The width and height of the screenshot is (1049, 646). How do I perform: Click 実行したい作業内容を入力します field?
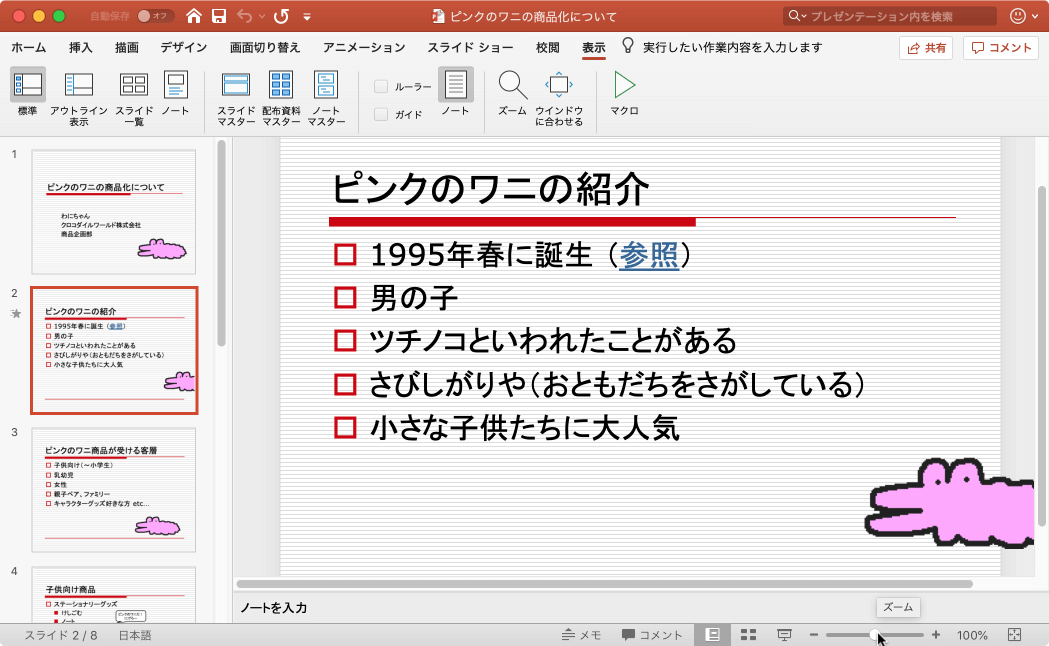(x=733, y=47)
